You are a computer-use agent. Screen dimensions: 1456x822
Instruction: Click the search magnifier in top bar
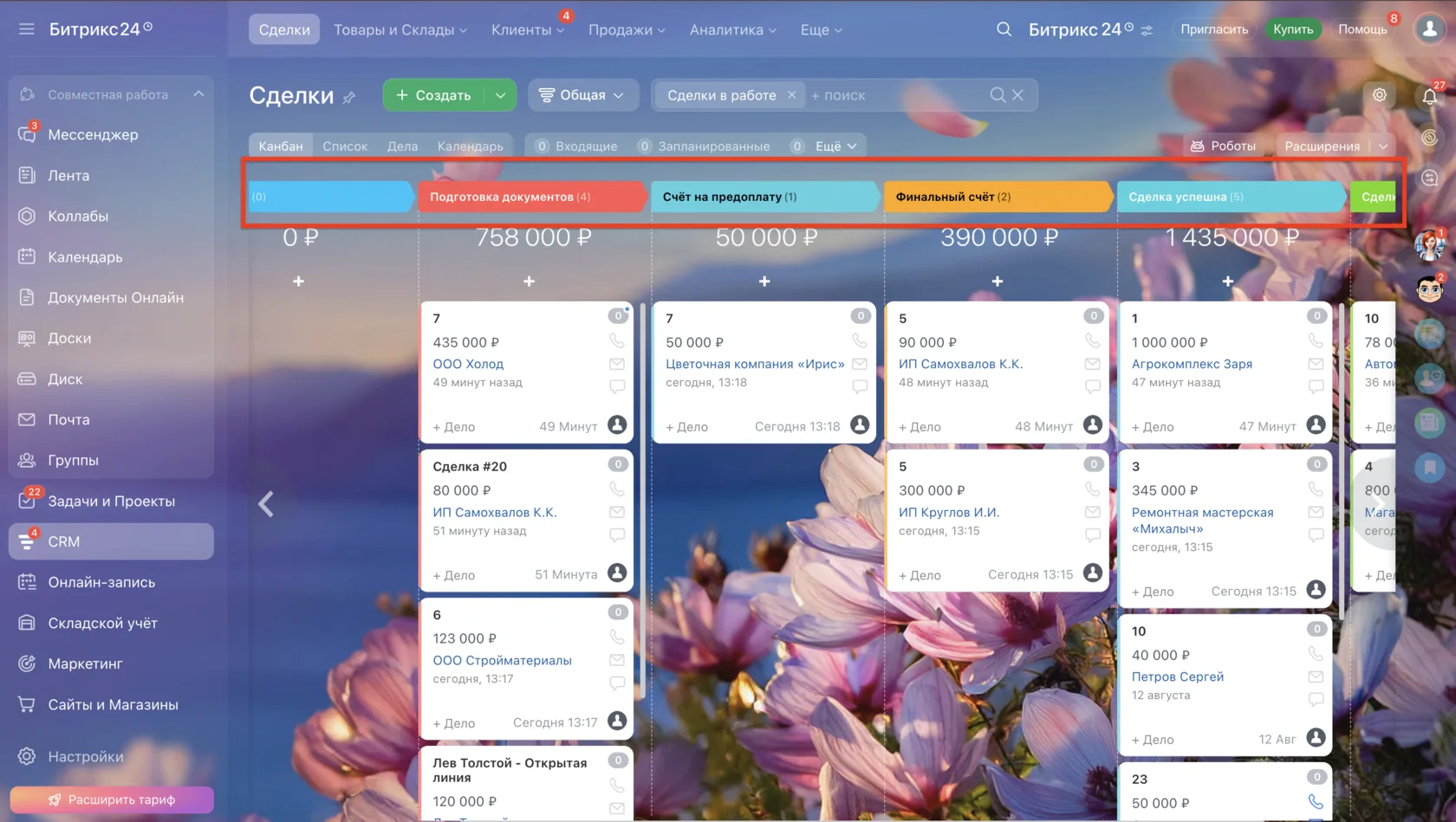click(x=1004, y=29)
